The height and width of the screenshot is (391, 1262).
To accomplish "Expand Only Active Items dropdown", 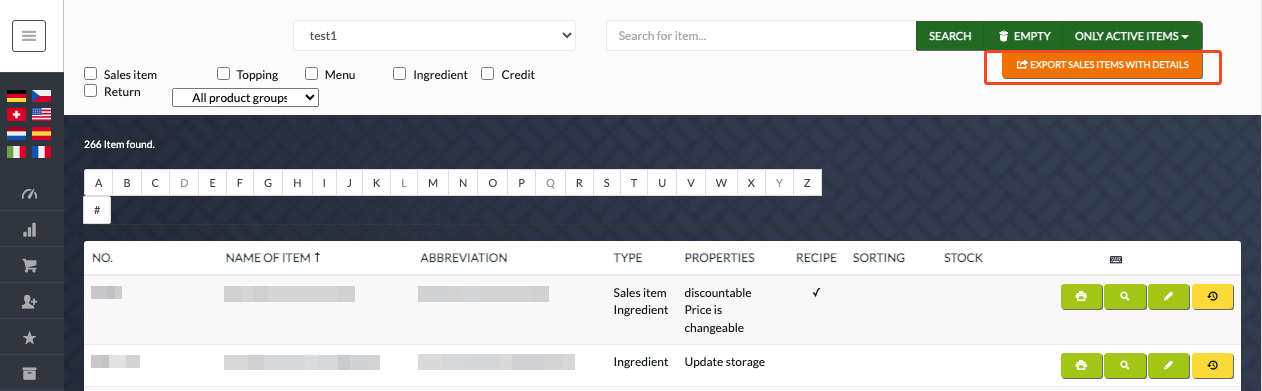I will pyautogui.click(x=1131, y=36).
